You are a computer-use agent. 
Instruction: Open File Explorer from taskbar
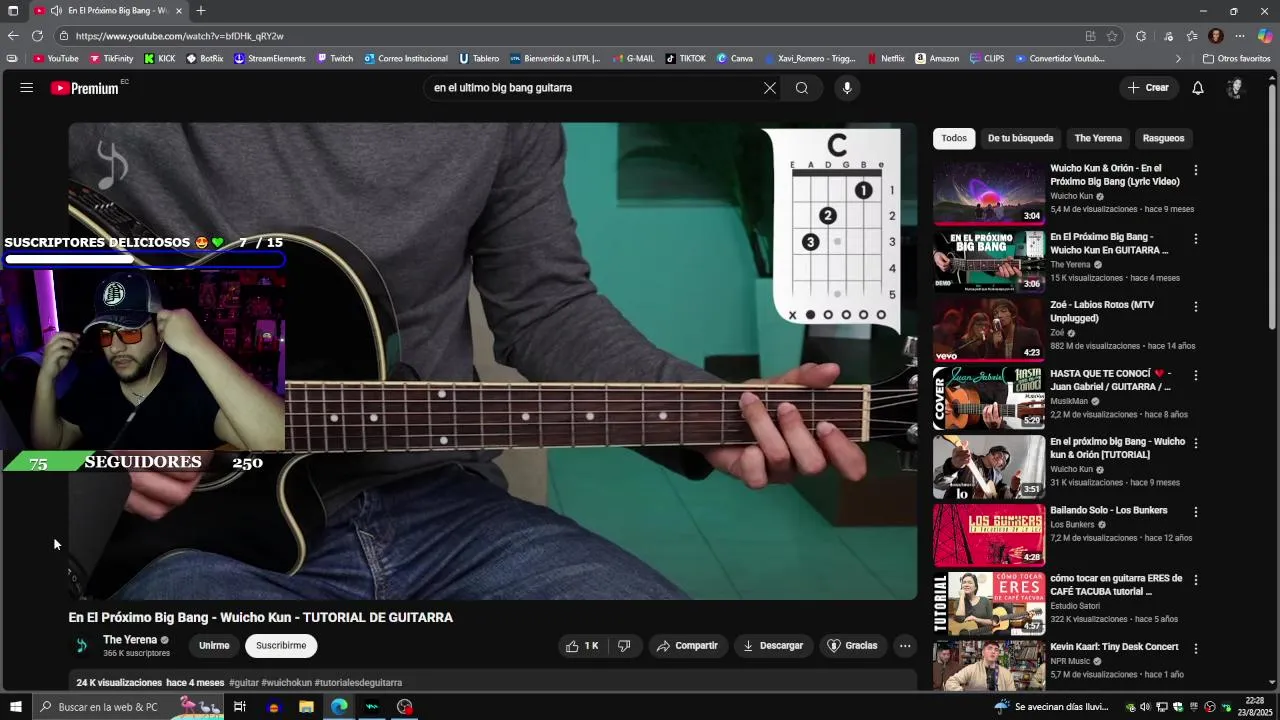click(306, 707)
